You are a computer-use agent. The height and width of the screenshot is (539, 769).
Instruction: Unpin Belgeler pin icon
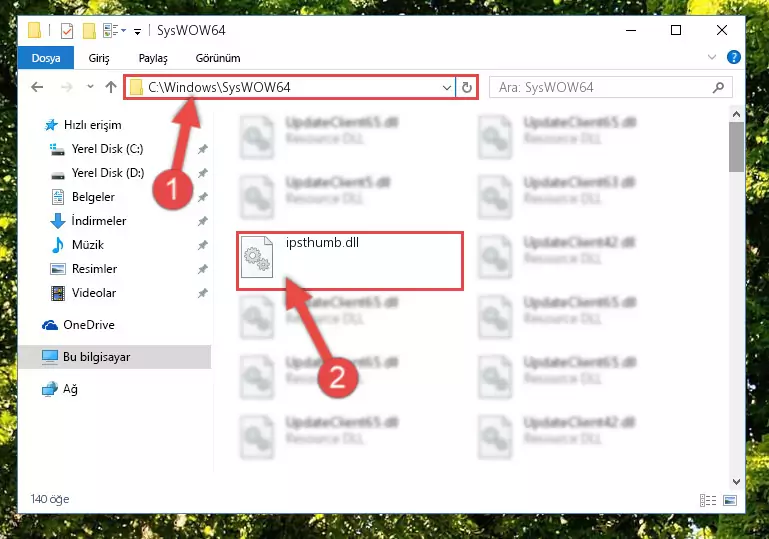pyautogui.click(x=203, y=197)
